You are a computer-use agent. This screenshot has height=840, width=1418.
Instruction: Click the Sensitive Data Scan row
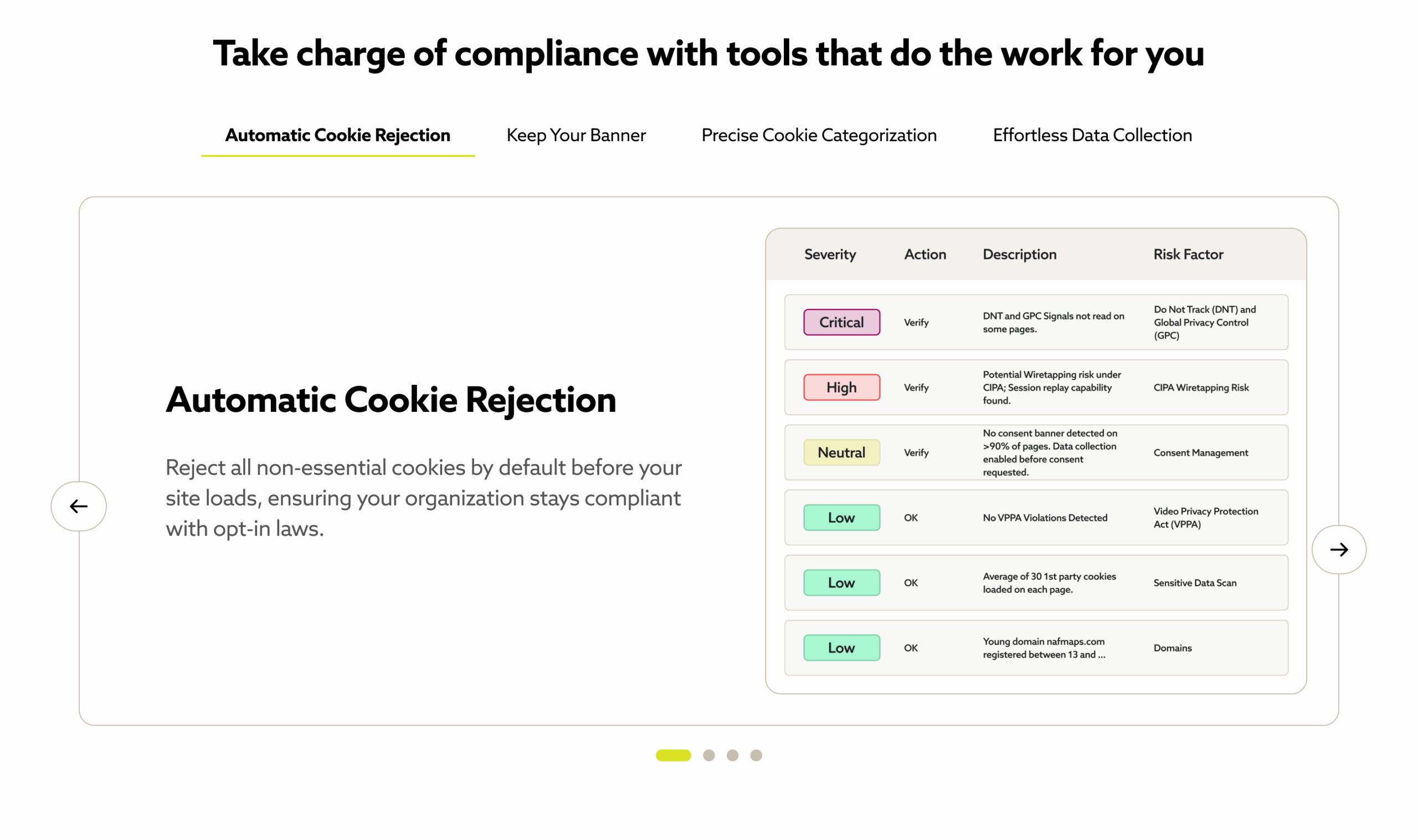click(1036, 583)
